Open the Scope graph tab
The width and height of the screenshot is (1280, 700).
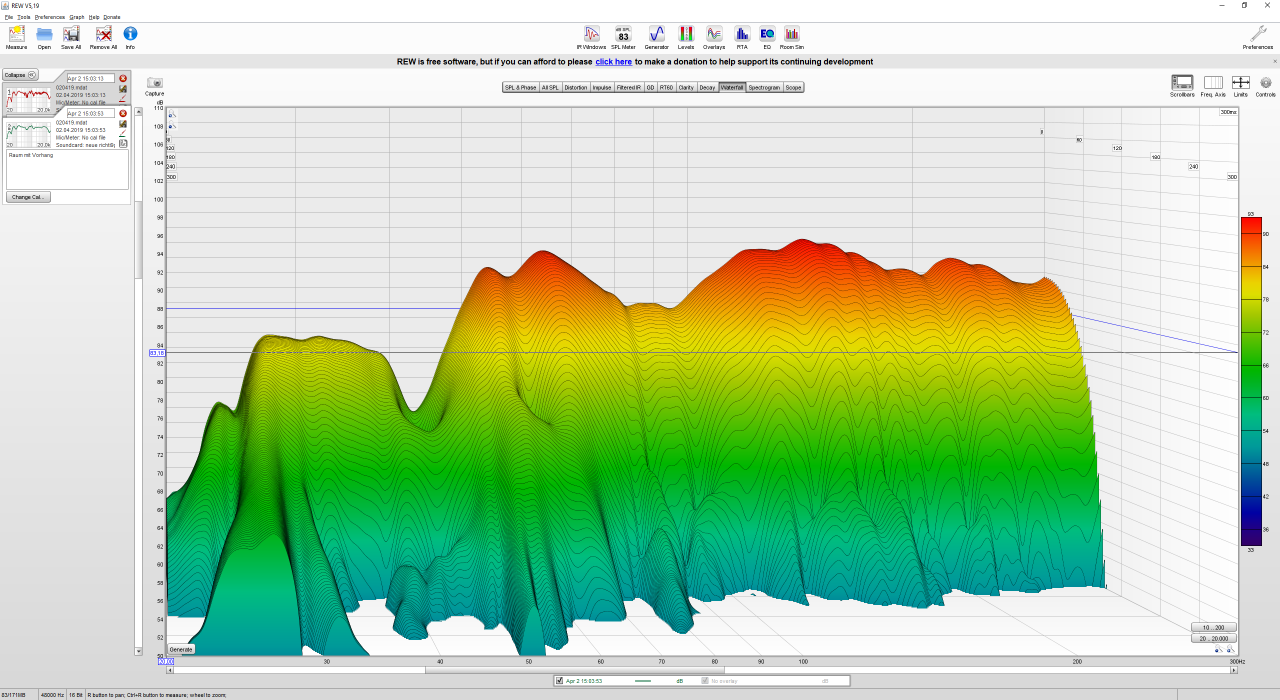(x=793, y=87)
